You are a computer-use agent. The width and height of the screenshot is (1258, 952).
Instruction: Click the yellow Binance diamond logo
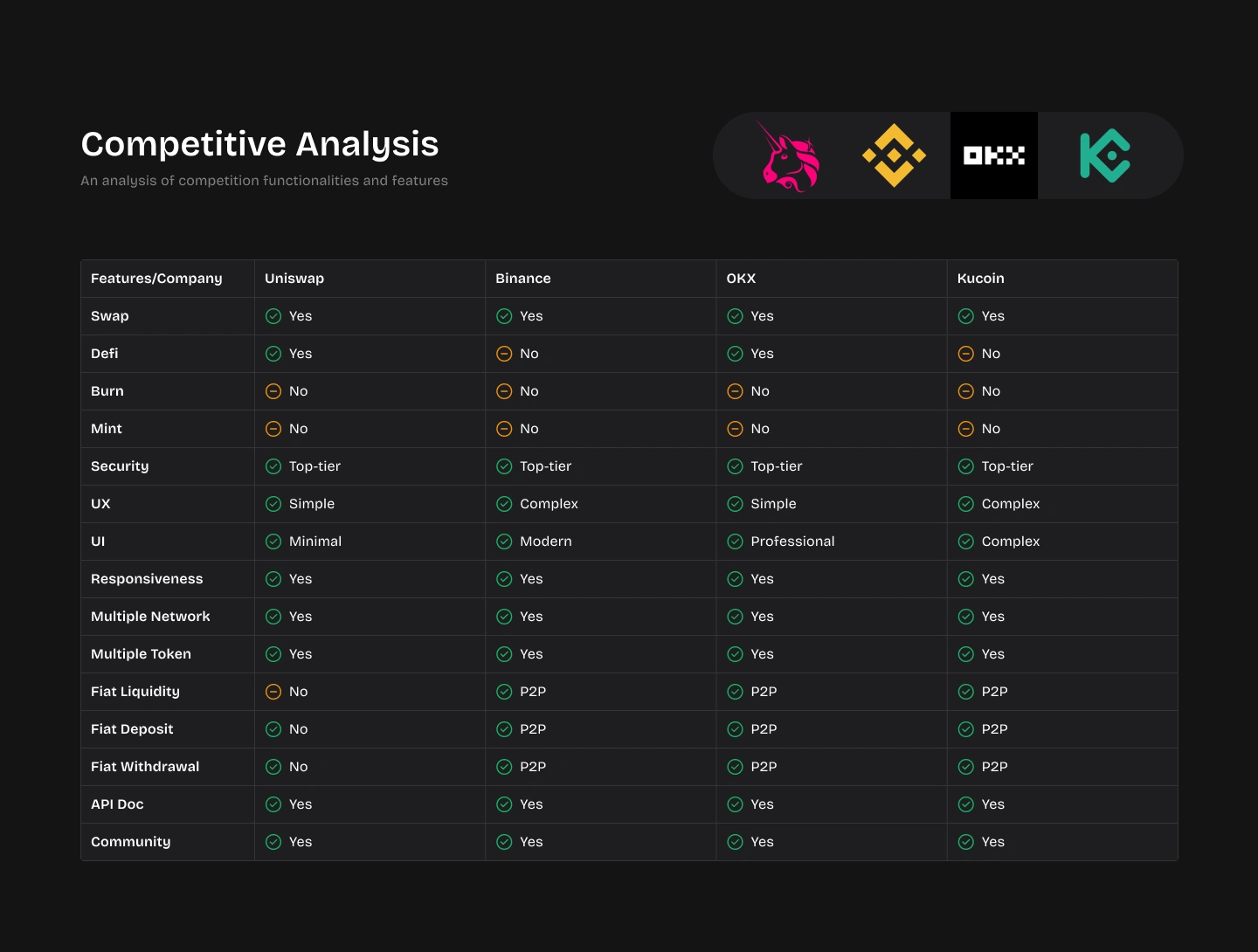pos(894,155)
